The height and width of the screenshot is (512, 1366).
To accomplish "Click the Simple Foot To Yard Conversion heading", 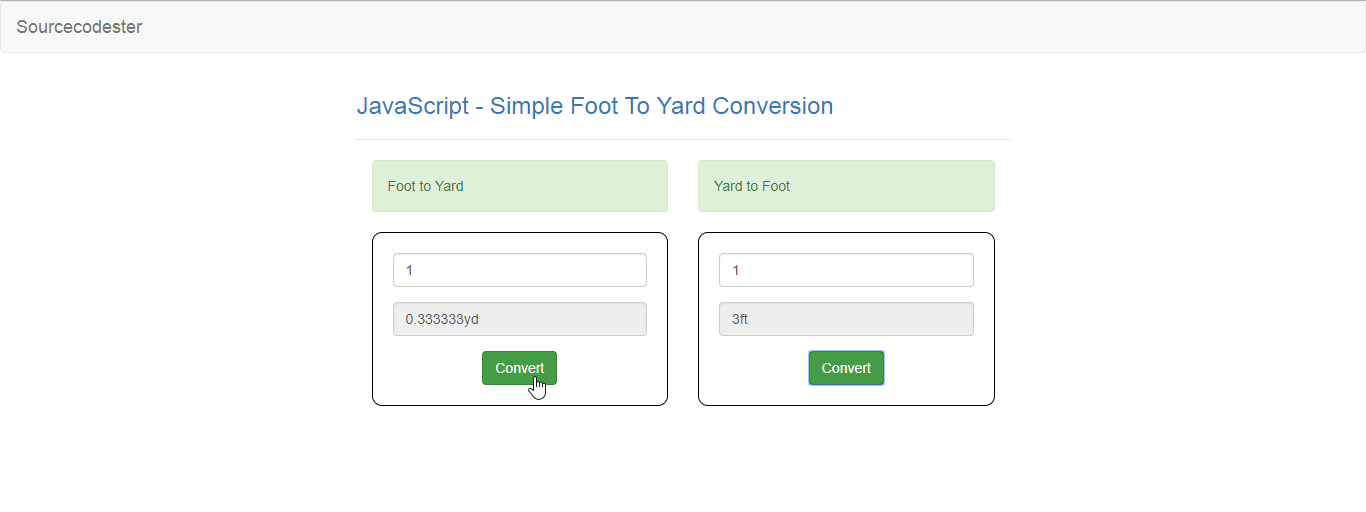I will pos(595,106).
